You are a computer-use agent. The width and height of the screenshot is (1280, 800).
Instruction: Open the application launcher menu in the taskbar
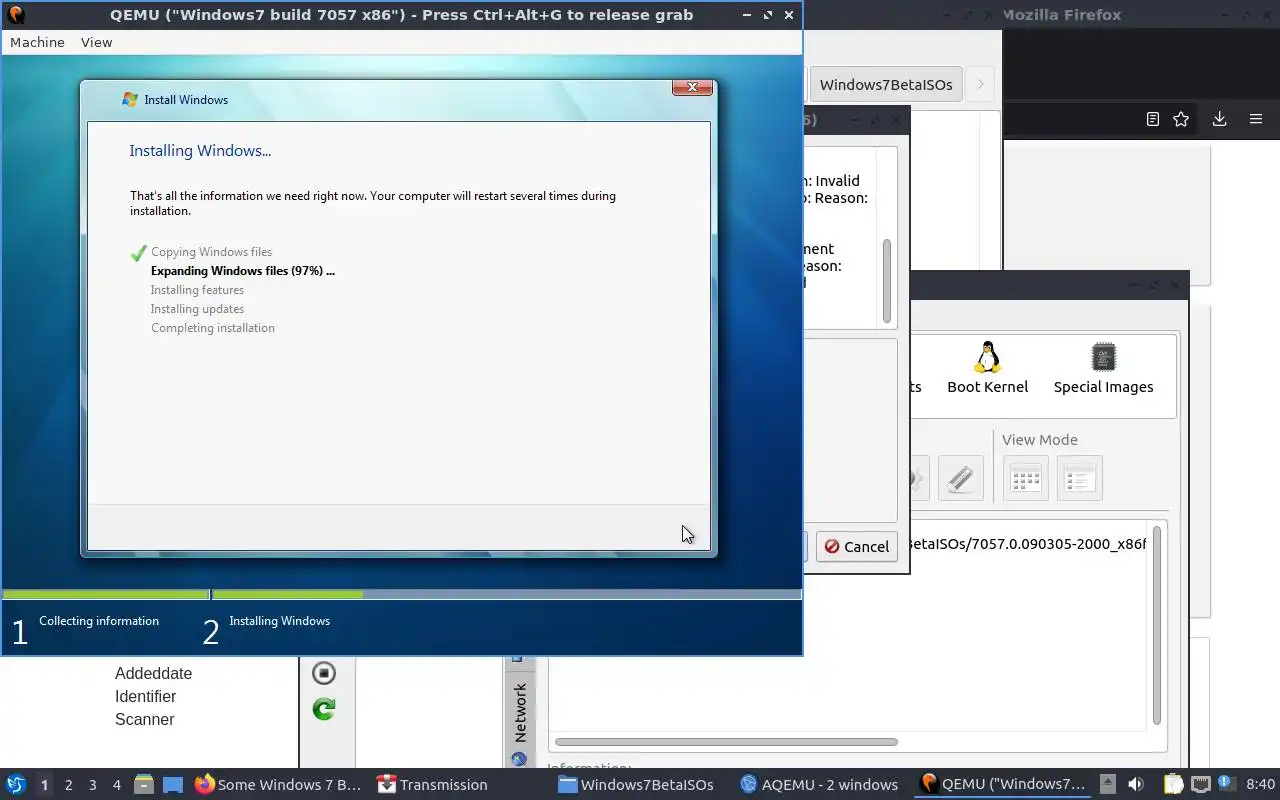click(16, 784)
